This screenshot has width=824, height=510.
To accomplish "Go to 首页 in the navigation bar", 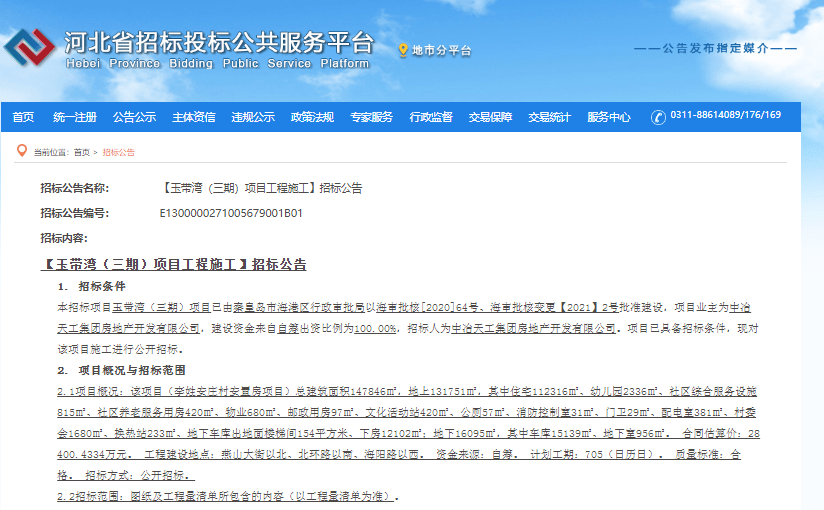I will [23, 117].
